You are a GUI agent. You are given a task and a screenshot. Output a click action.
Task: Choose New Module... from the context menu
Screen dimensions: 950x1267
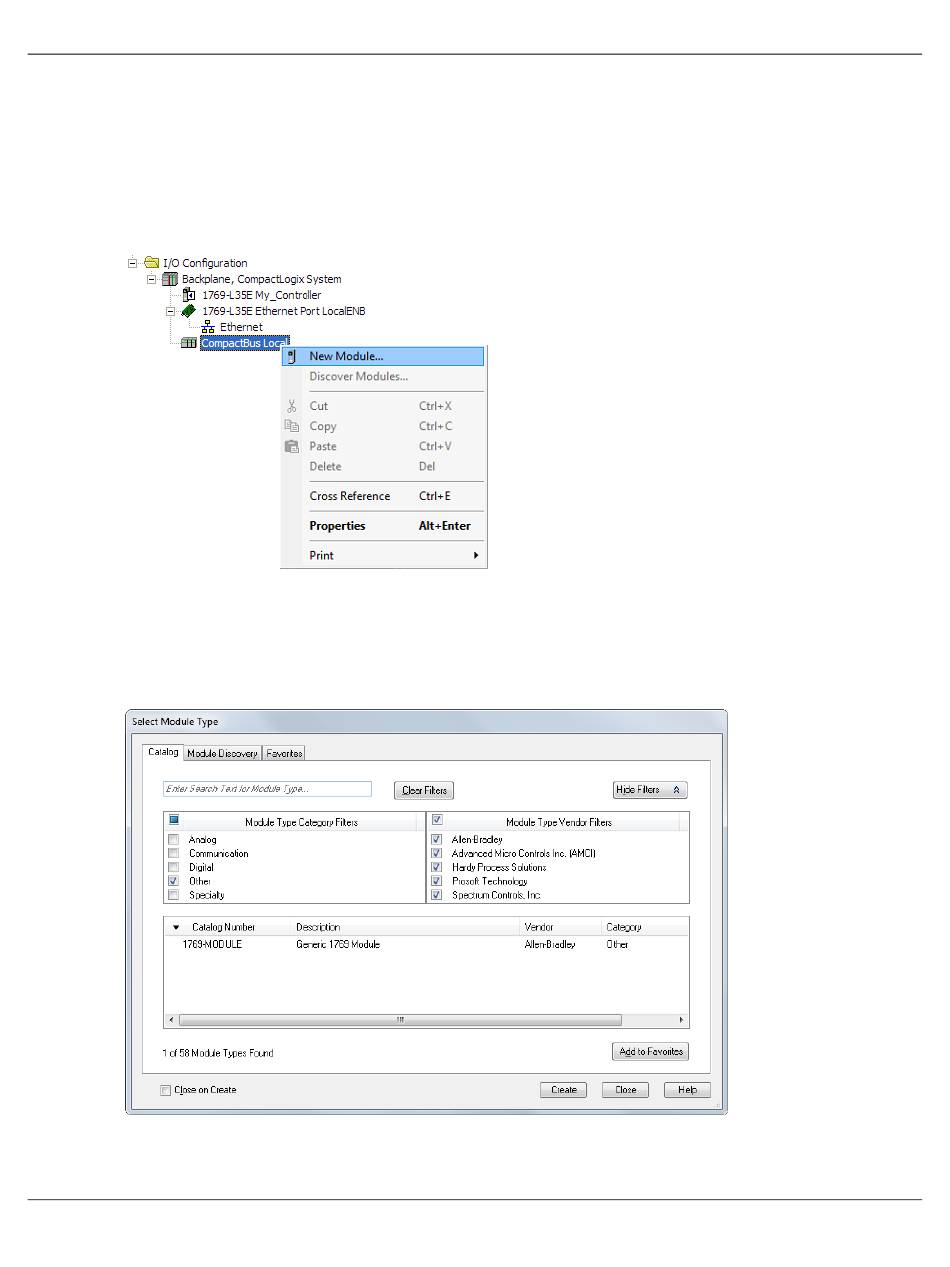point(383,356)
